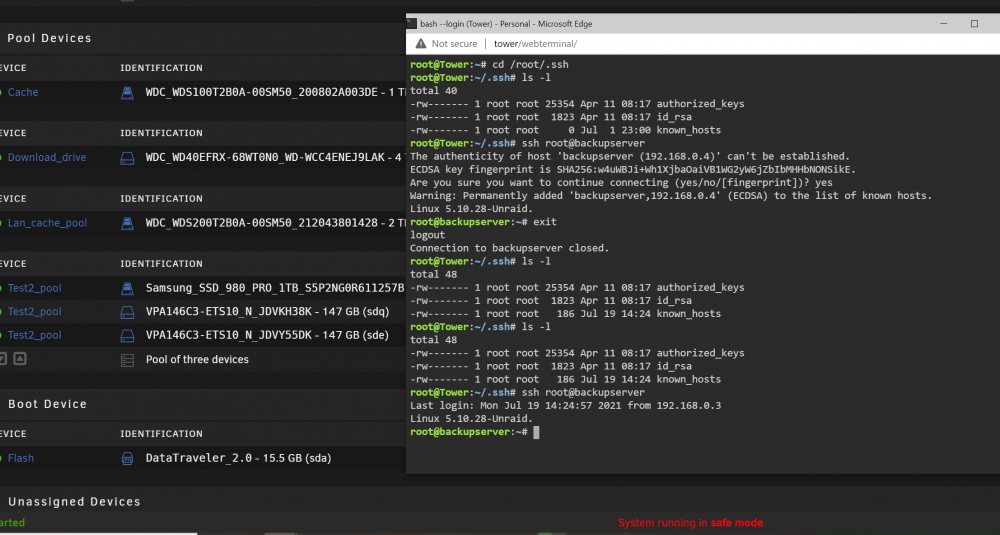Click the terminal cursor at root@backupserver prompt
The image size is (1000, 535).
point(536,432)
